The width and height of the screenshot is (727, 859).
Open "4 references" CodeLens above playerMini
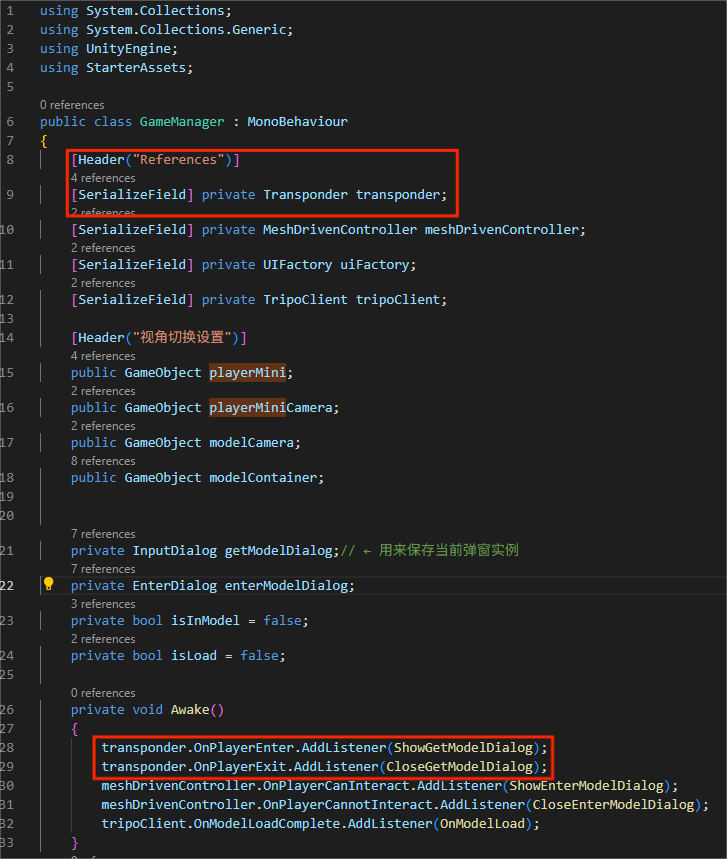coord(103,356)
